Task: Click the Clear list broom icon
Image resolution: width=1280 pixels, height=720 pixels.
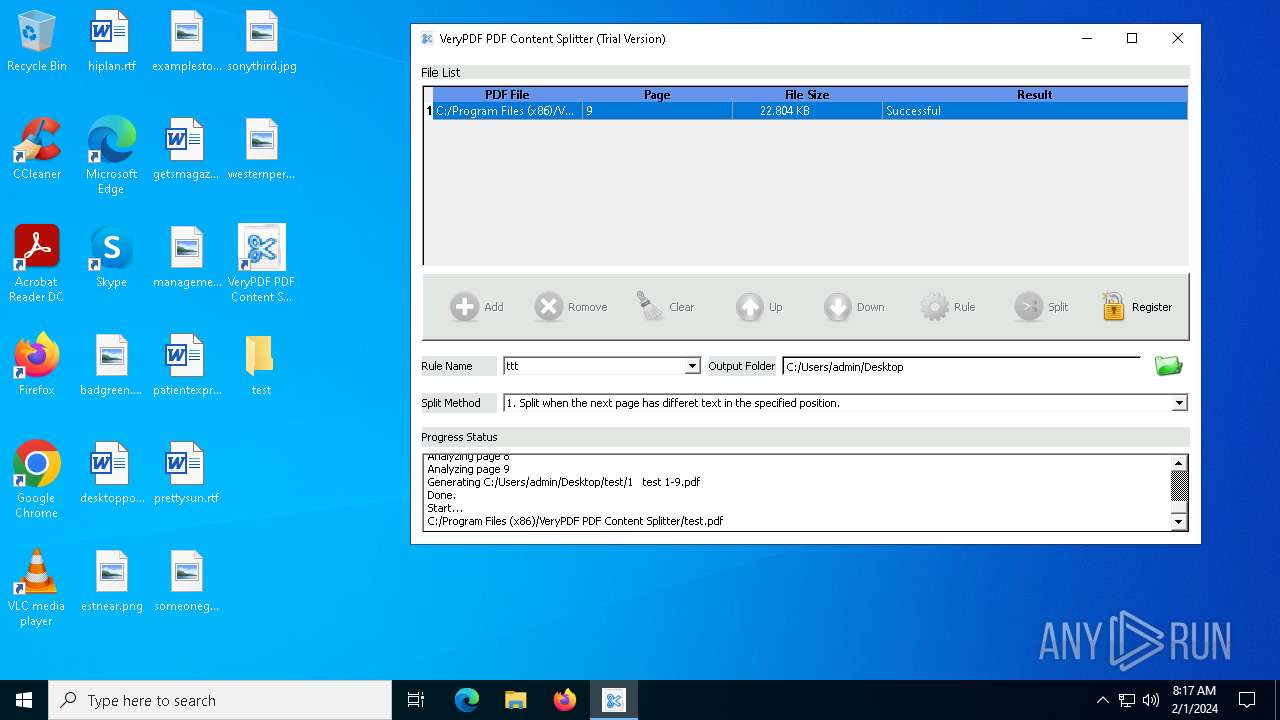Action: point(651,307)
